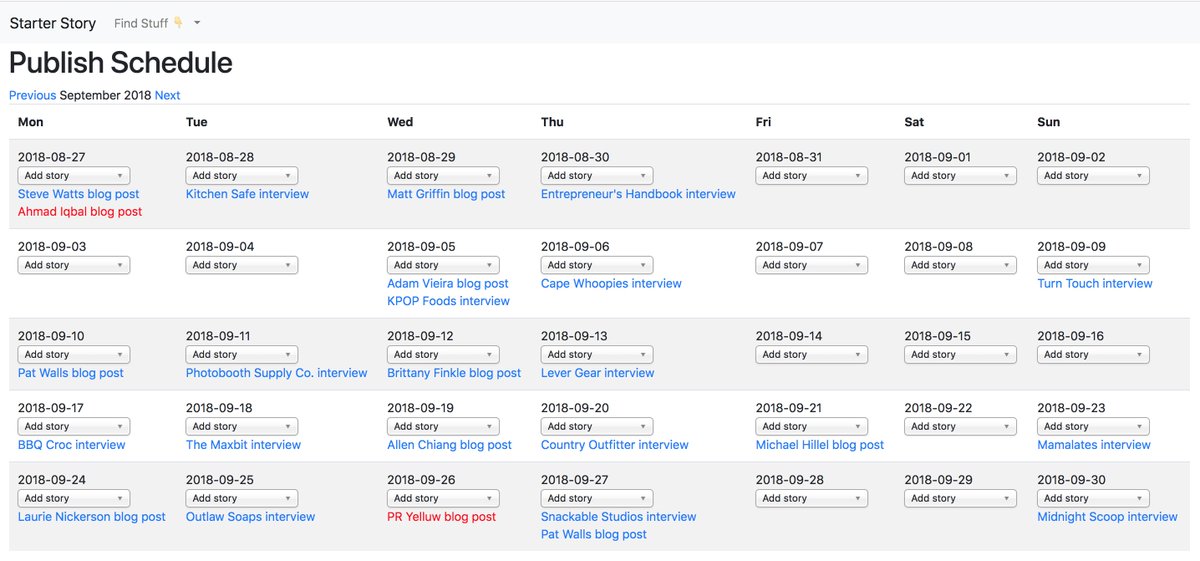Open Add story dropdown for 2018-09-04

[242, 266]
